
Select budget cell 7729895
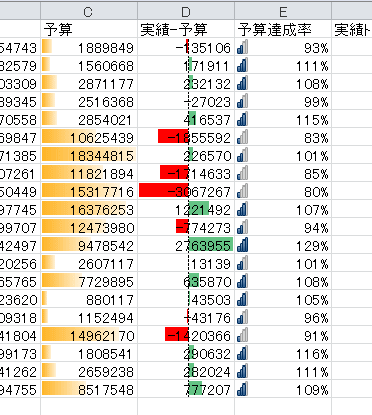pyautogui.click(x=89, y=281)
